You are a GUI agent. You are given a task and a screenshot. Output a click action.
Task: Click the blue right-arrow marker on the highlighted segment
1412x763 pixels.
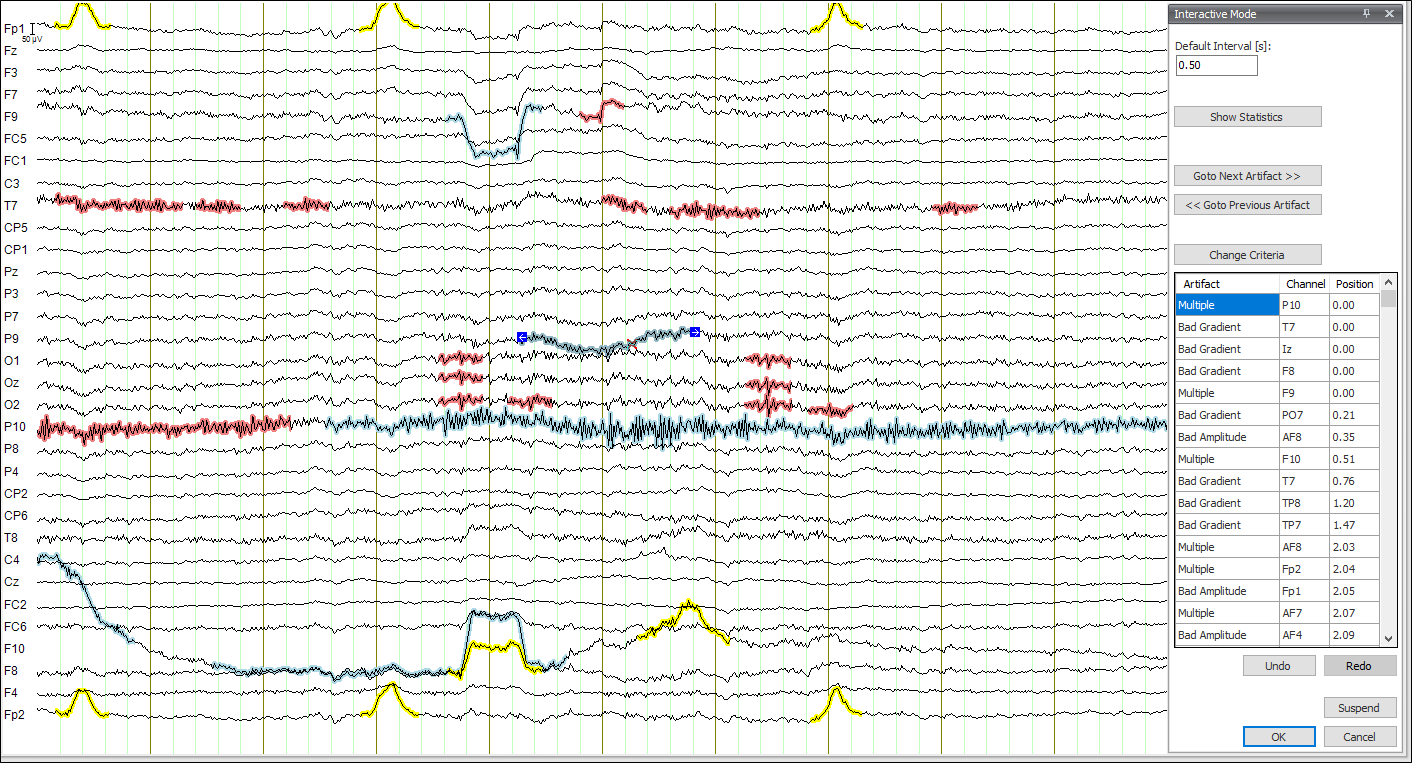click(x=694, y=332)
